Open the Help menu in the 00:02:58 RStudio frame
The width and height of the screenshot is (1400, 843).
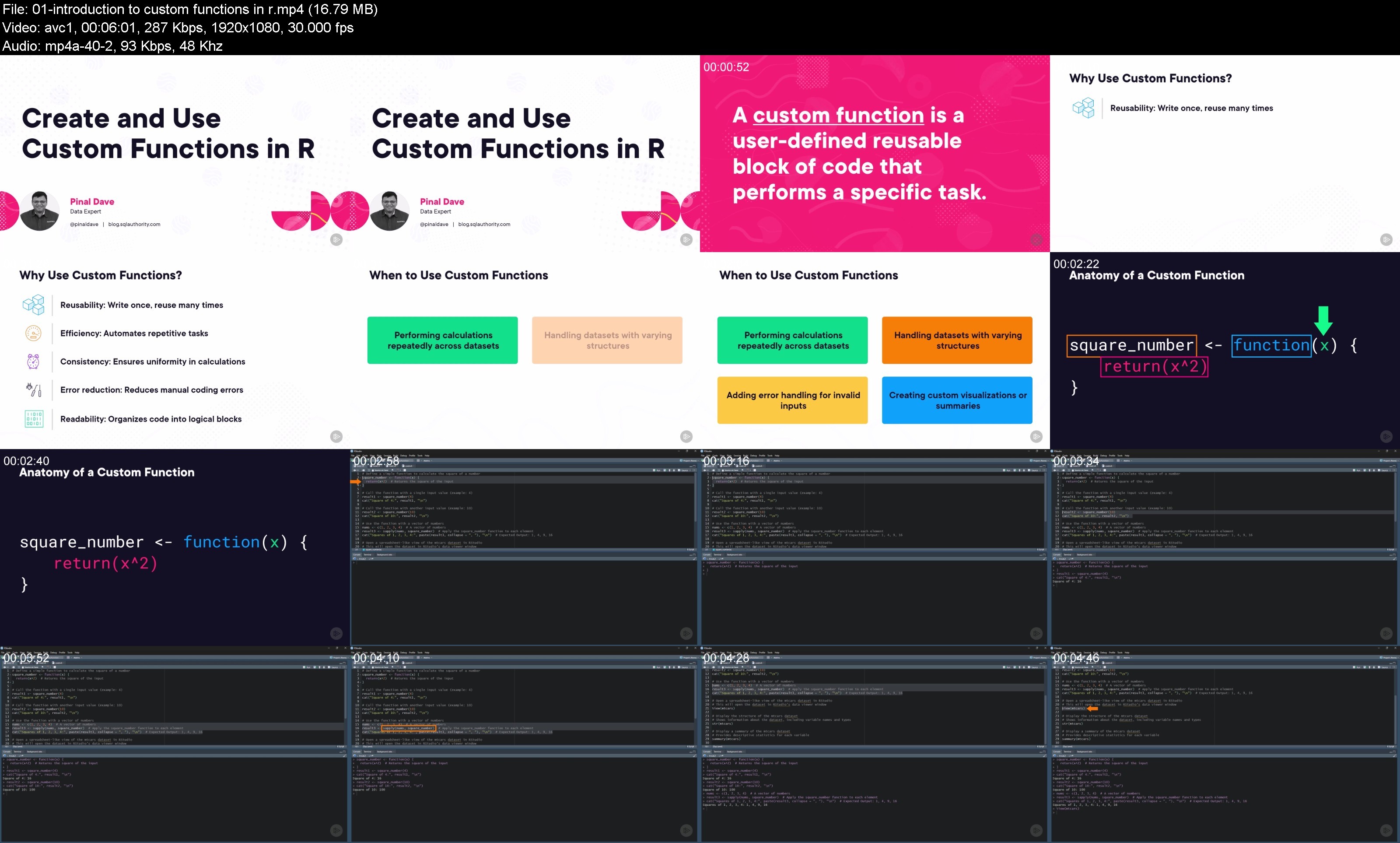pyautogui.click(x=427, y=456)
